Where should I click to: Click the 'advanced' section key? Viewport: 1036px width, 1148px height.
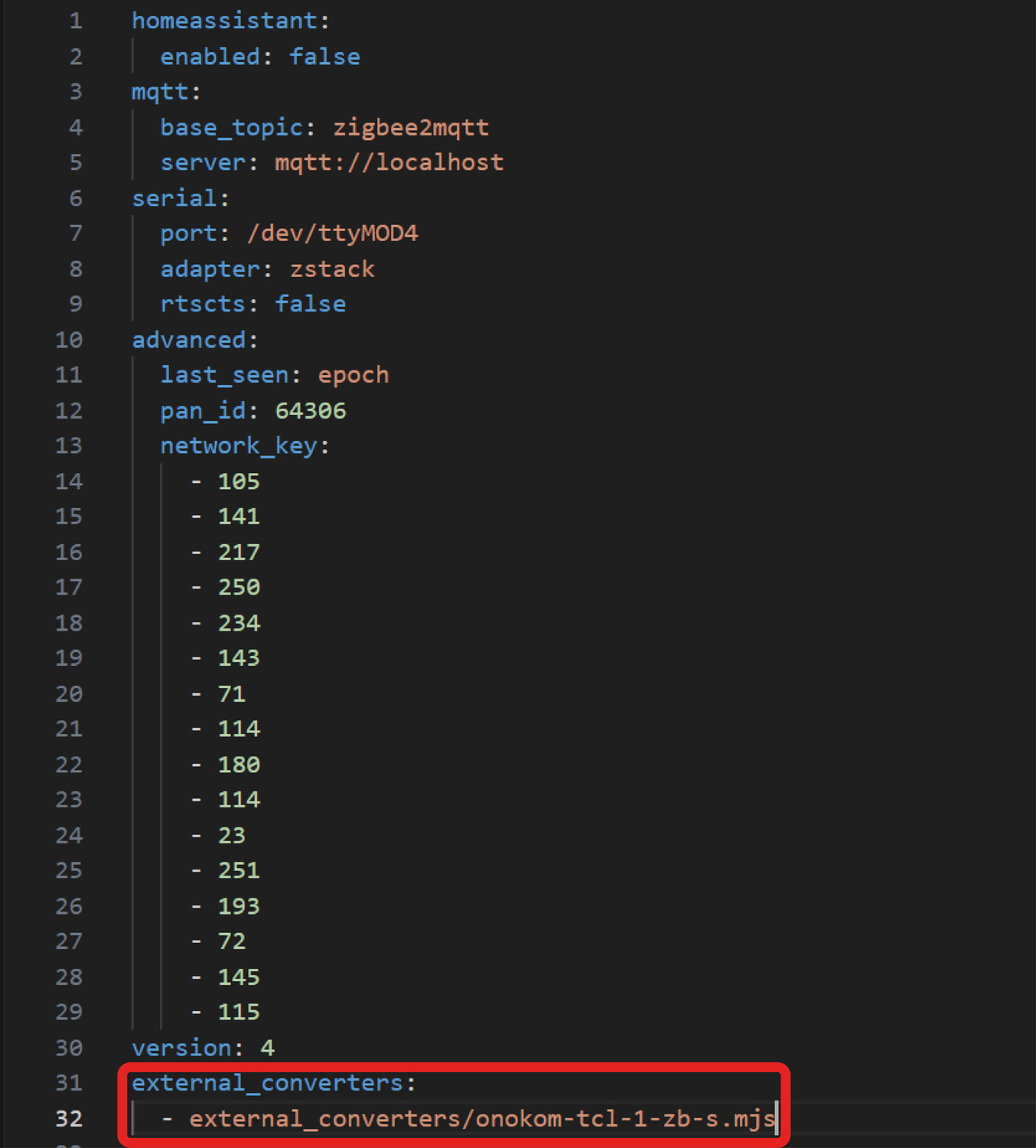pos(189,340)
